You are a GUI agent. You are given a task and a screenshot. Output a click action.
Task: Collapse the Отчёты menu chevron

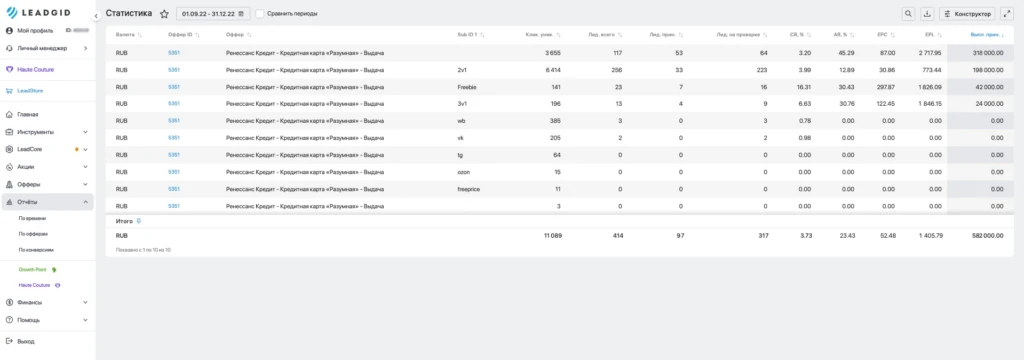(86, 202)
